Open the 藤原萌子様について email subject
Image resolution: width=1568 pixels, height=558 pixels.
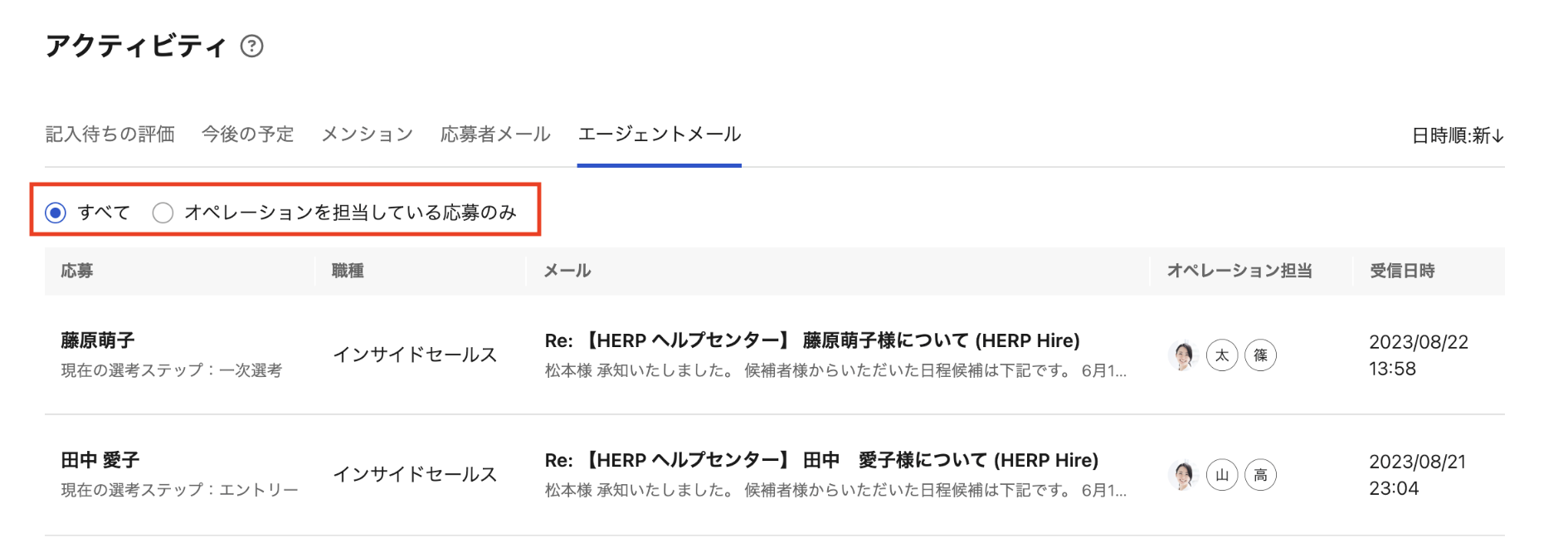click(811, 340)
